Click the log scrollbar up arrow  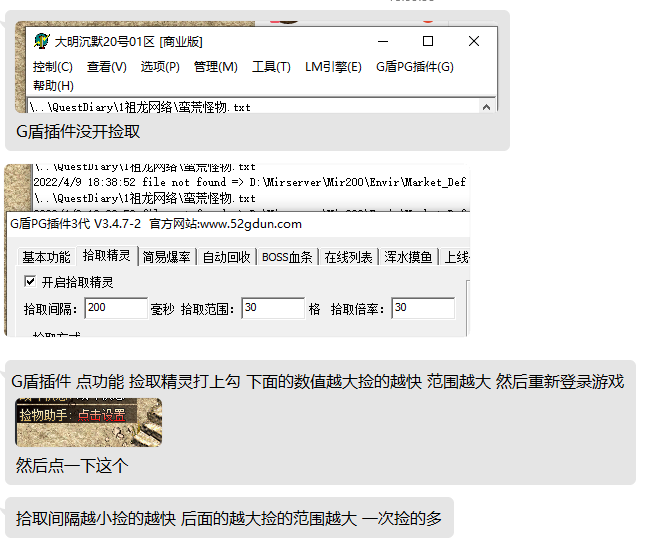coord(486,107)
